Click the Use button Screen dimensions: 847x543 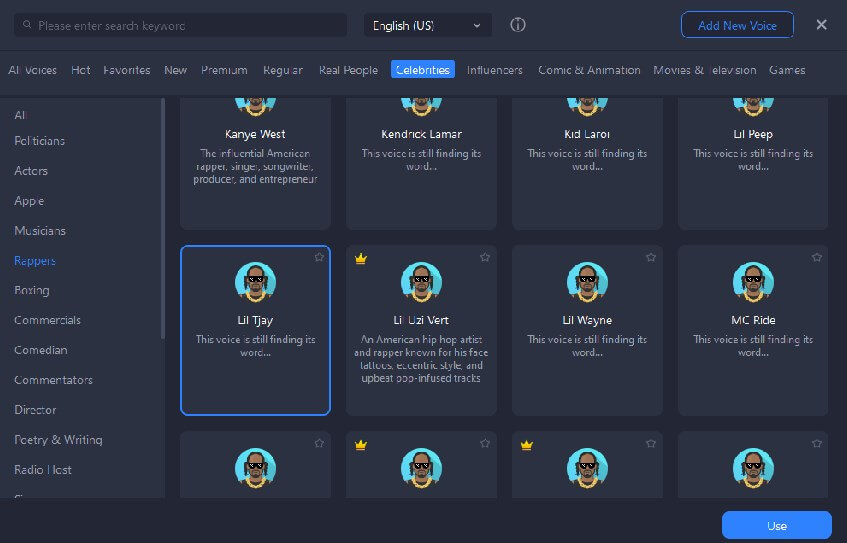[x=777, y=525]
